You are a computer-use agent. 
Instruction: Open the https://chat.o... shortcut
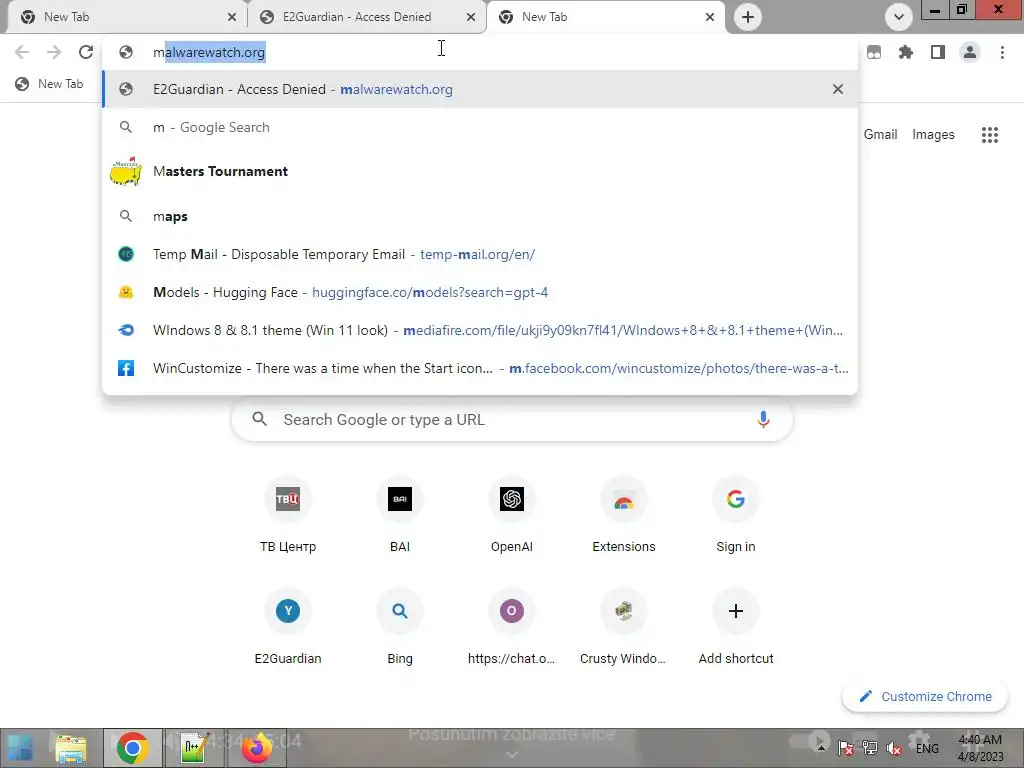512,628
